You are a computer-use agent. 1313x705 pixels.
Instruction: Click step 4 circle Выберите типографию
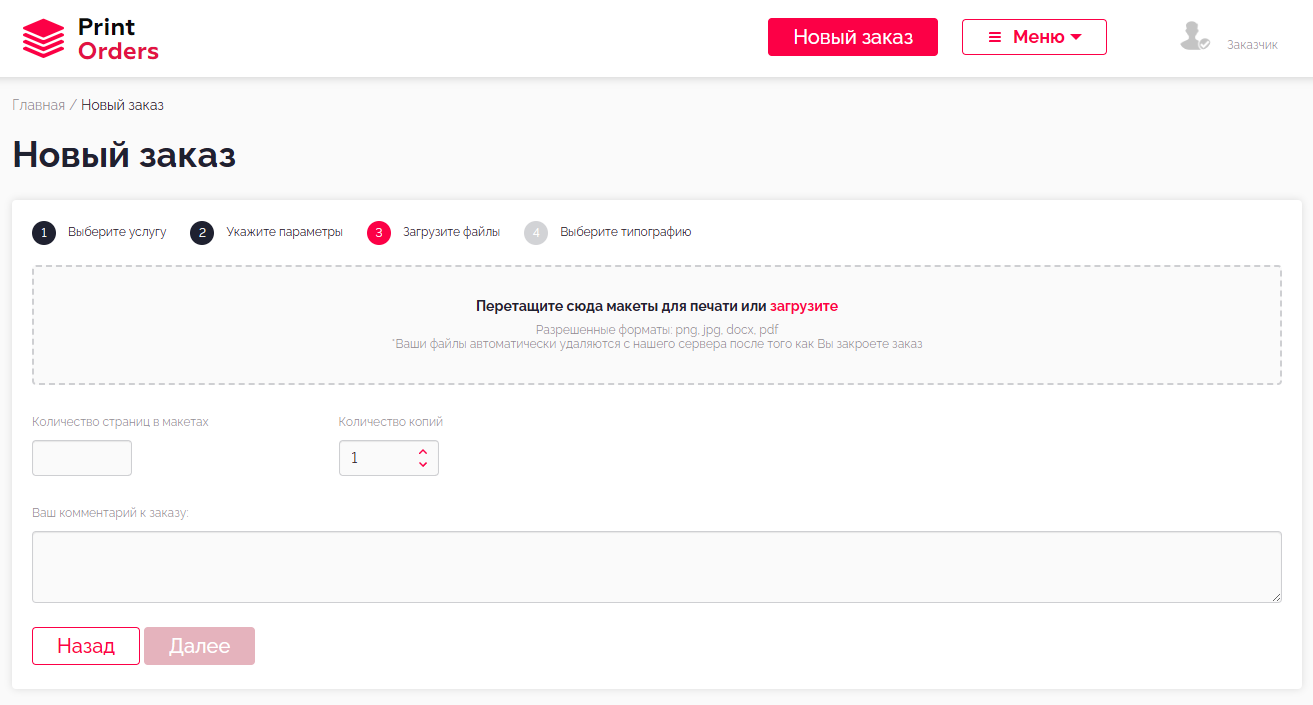(536, 233)
